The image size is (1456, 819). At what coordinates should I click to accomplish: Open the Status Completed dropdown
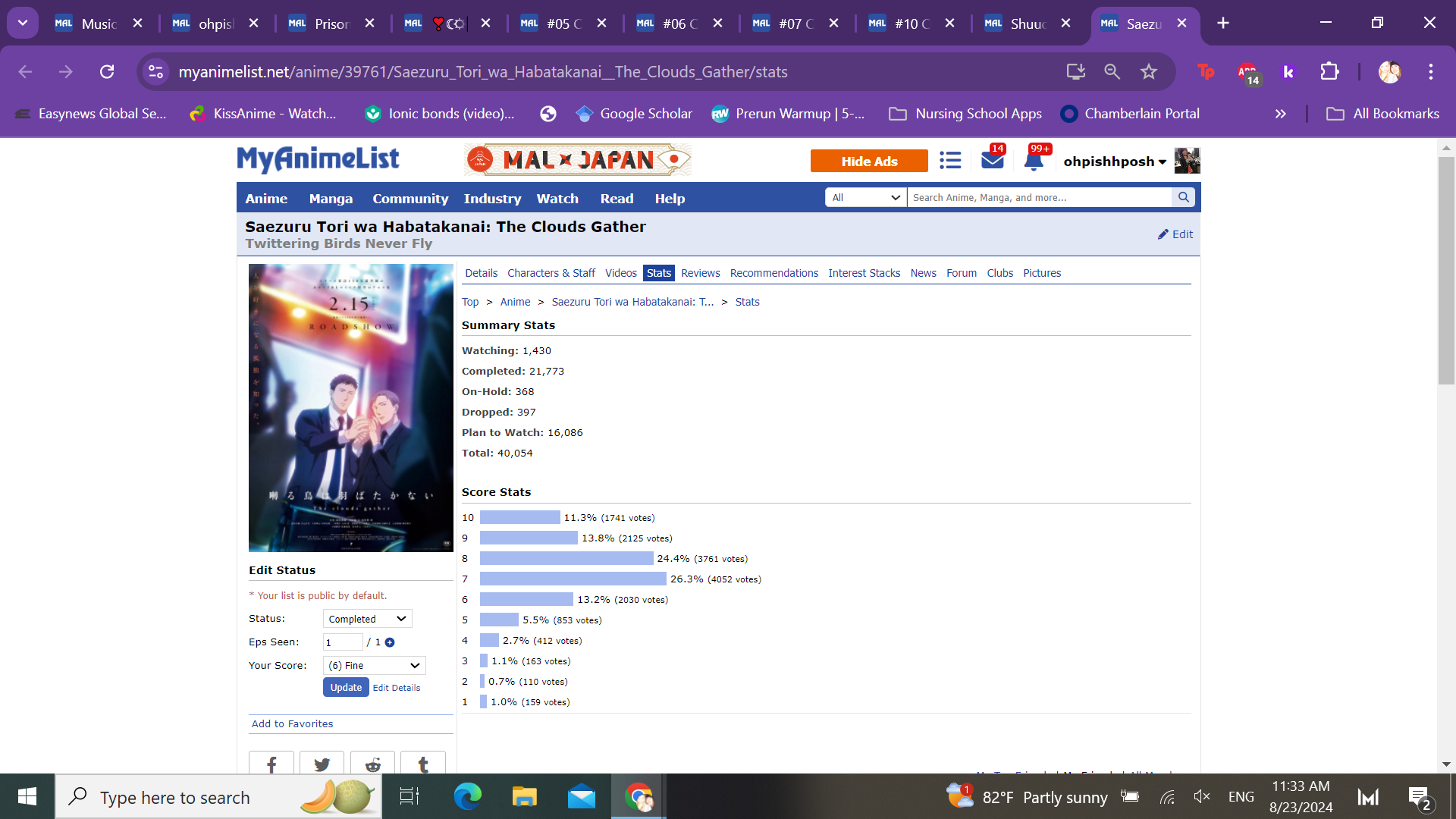[368, 619]
